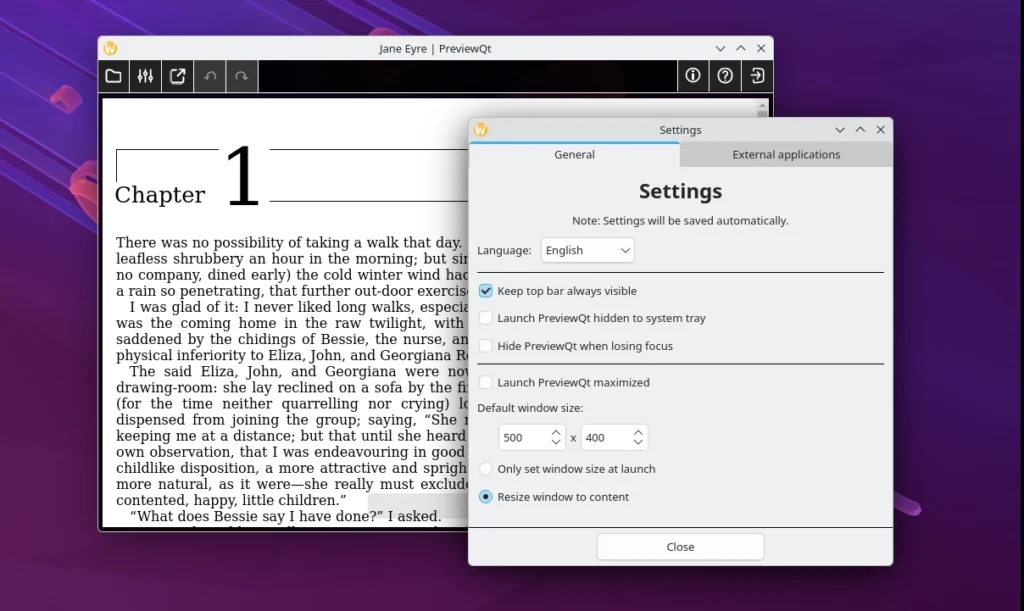This screenshot has height=611, width=1024.
Task: Enable 'Launch PreviewQt maximized'
Action: pyautogui.click(x=484, y=382)
